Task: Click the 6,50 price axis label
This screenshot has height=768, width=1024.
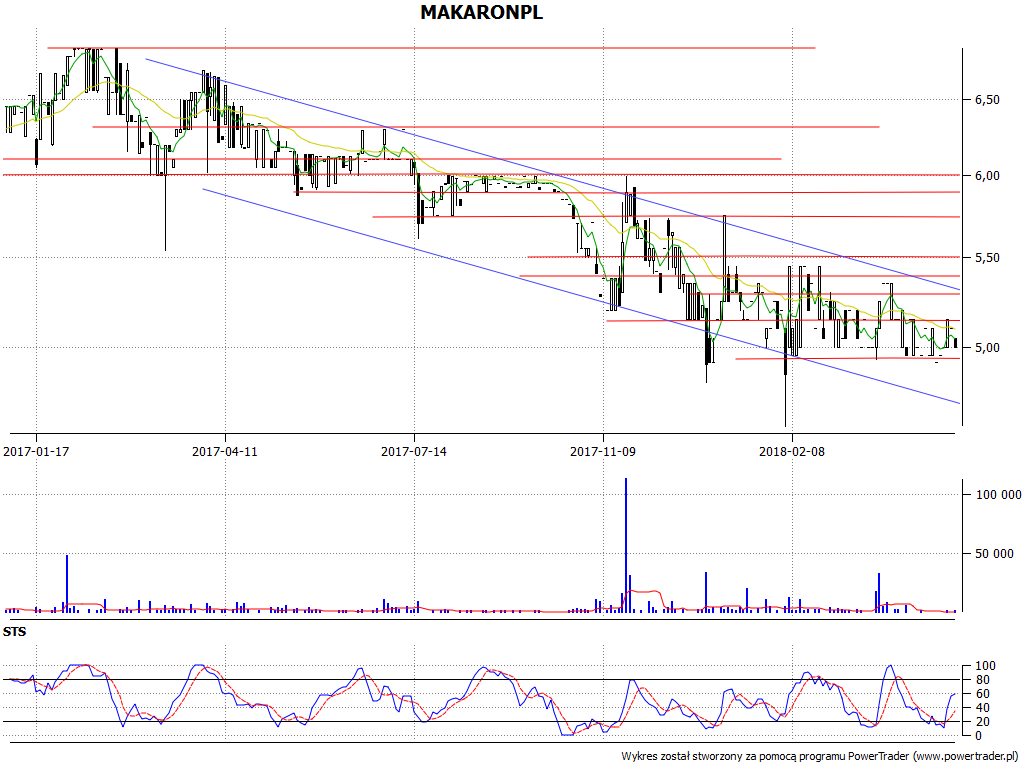Action: [x=987, y=100]
